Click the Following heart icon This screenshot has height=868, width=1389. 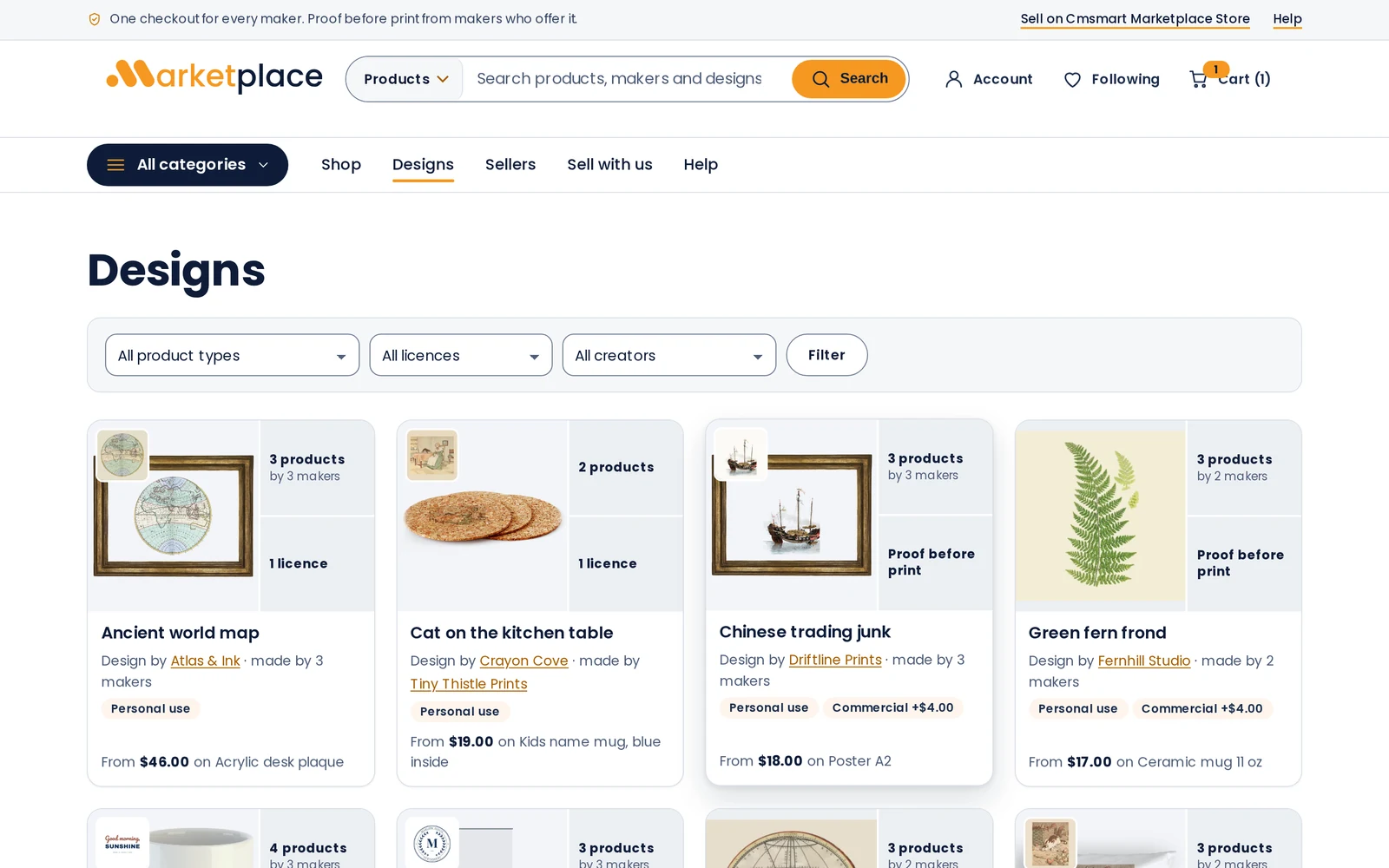[x=1072, y=80]
